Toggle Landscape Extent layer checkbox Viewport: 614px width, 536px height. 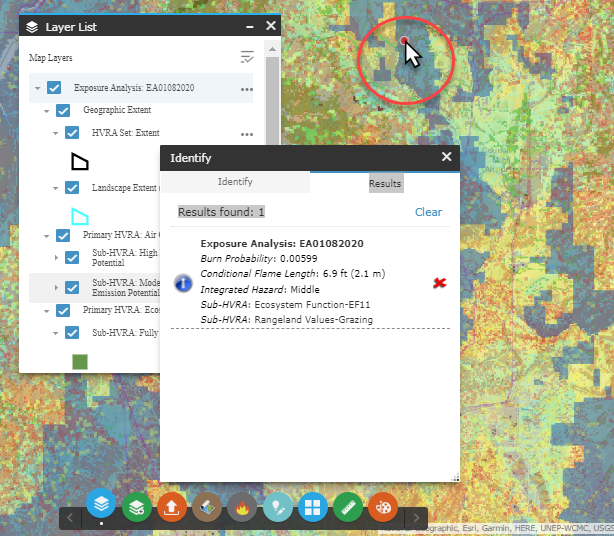click(72, 188)
